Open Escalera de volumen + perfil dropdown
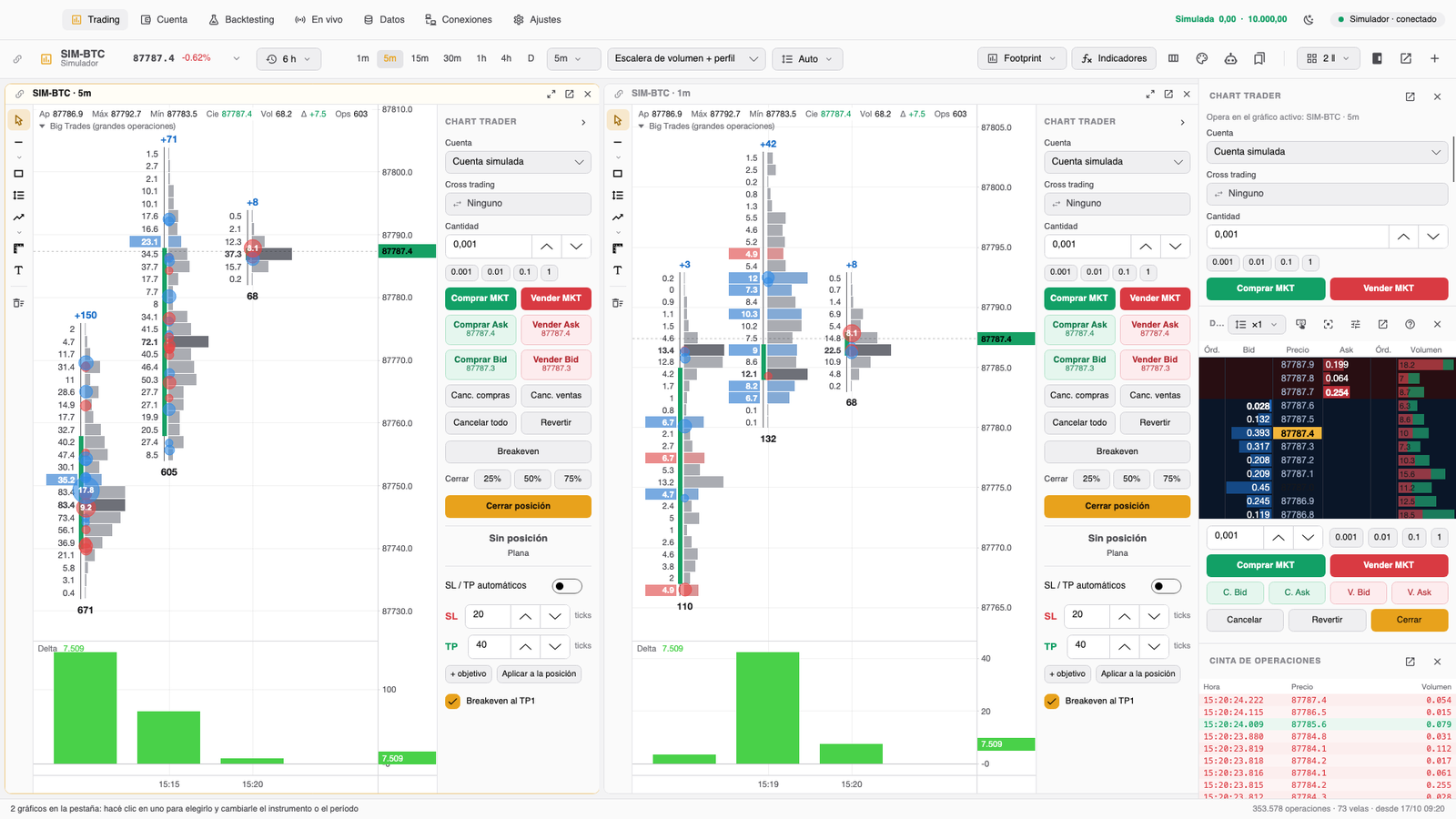The height and width of the screenshot is (819, 1456). pyautogui.click(x=686, y=58)
